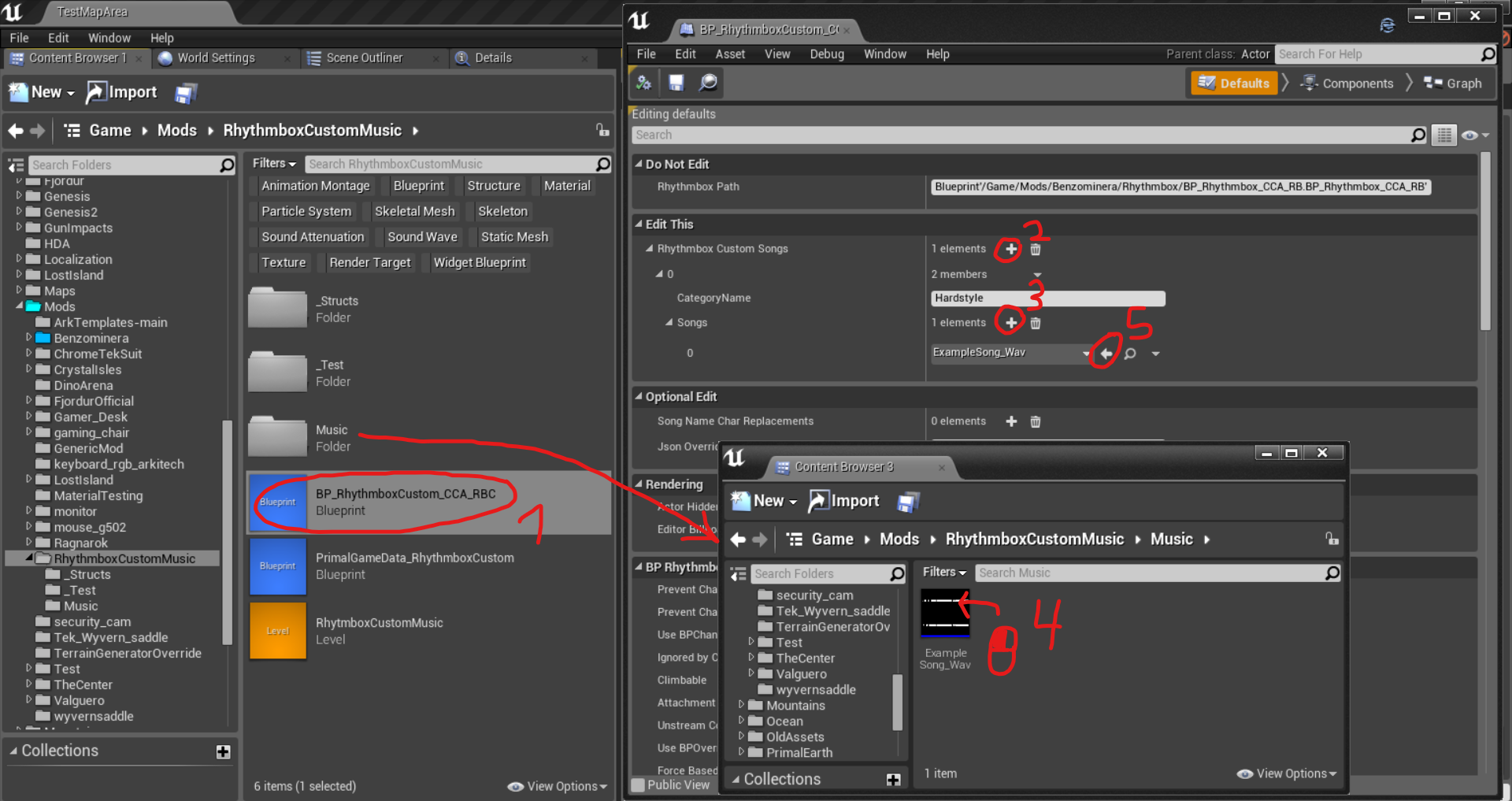Toggle the Skeletal Mesh filter

(414, 211)
